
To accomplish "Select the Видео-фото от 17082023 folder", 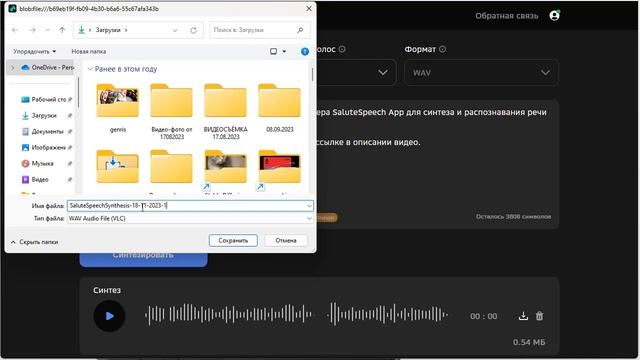I will coord(171,111).
